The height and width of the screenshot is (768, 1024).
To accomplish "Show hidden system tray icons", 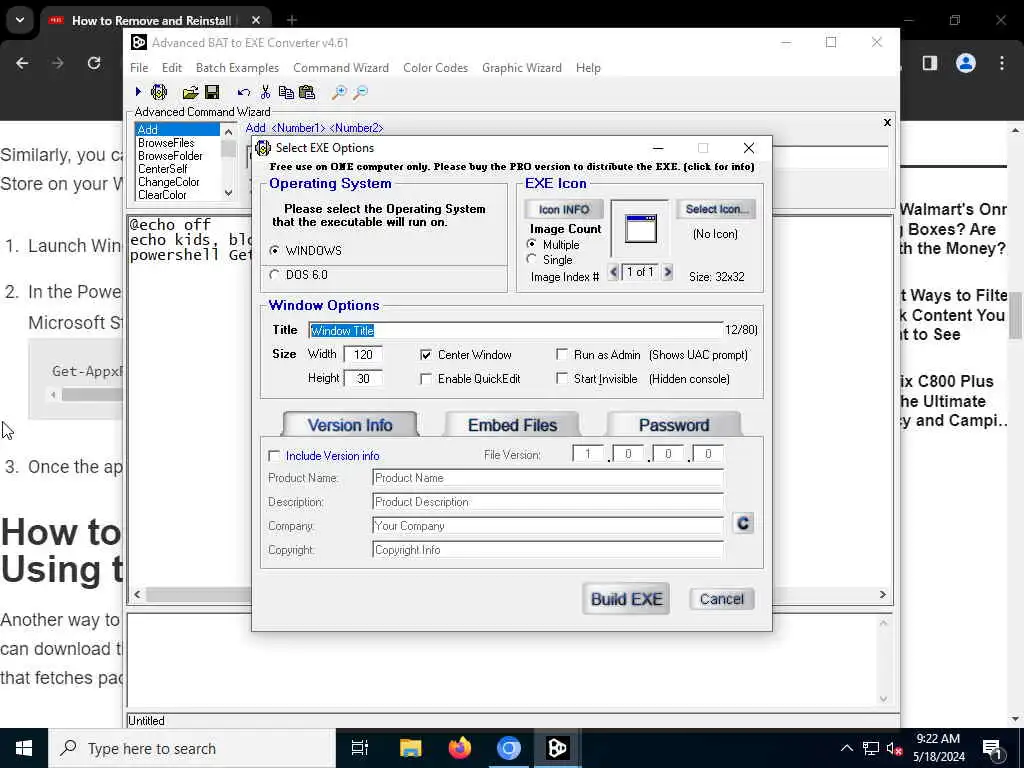I will pyautogui.click(x=846, y=748).
